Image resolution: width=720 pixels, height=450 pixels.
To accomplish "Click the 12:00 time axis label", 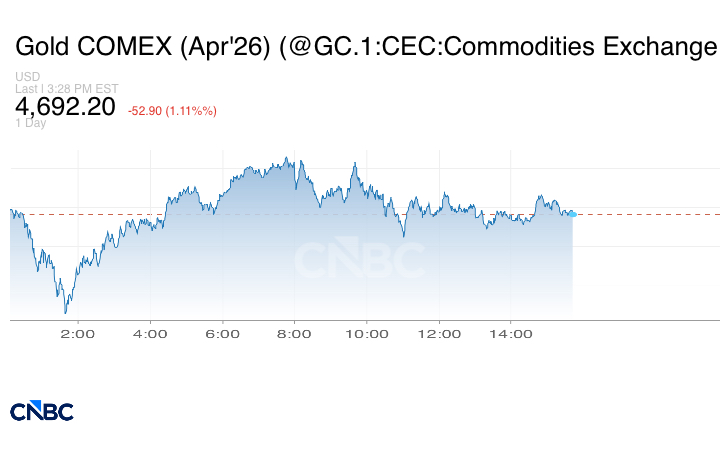I will click(438, 334).
